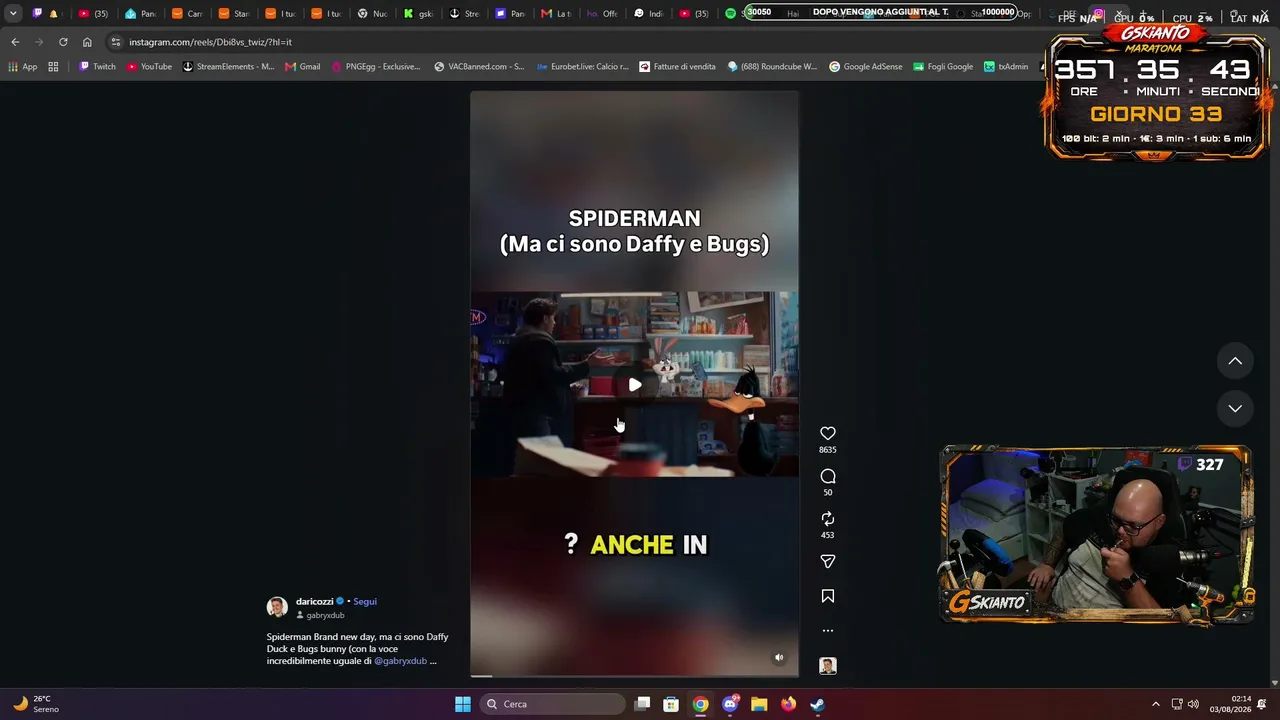Viewport: 1280px width, 720px height.
Task: Open daricozzi's profile picture
Action: pos(277,607)
